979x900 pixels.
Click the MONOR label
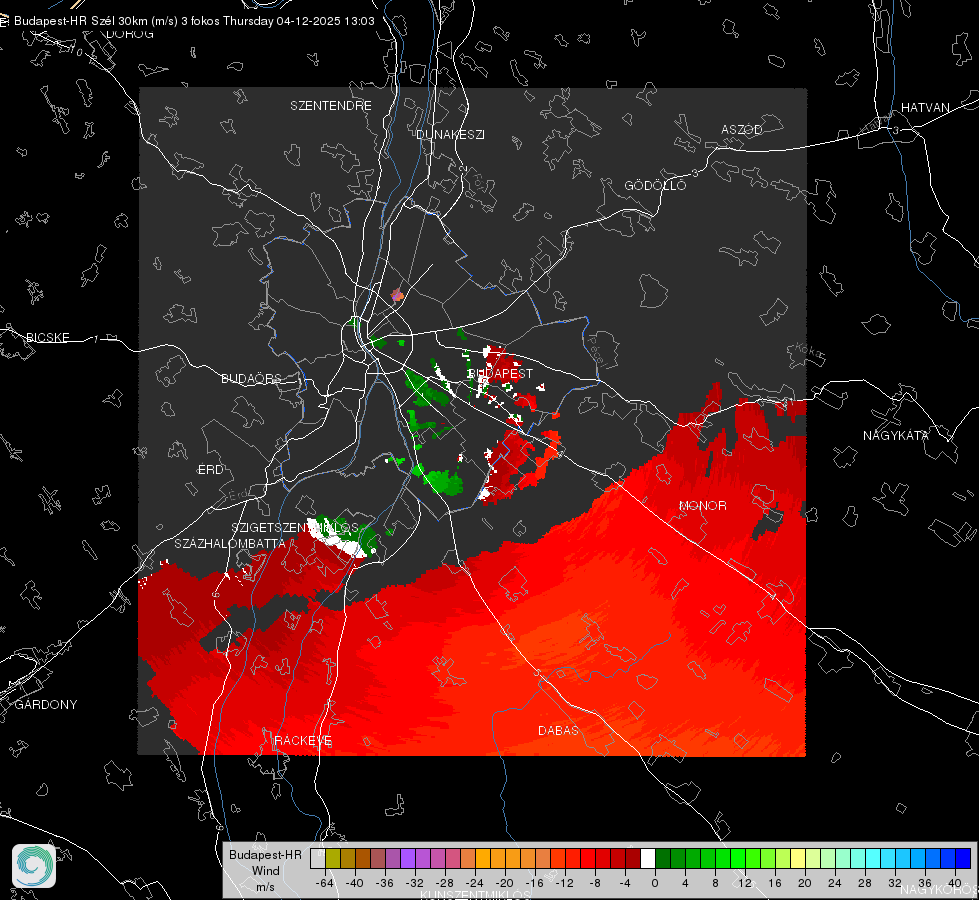tap(703, 506)
